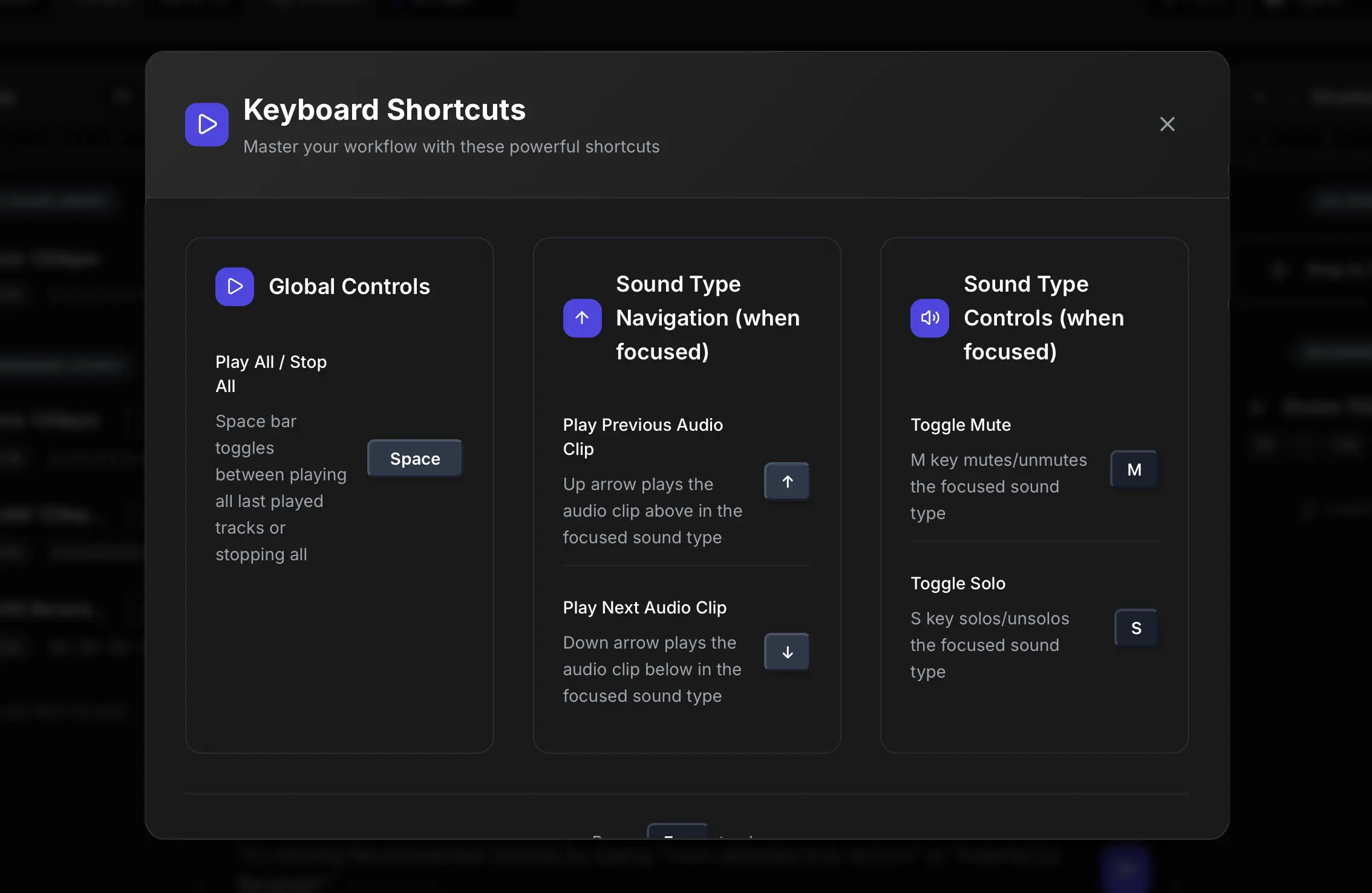The width and height of the screenshot is (1372, 893).
Task: Click the play icon beside Keyboard Shortcuts title
Action: tap(206, 124)
